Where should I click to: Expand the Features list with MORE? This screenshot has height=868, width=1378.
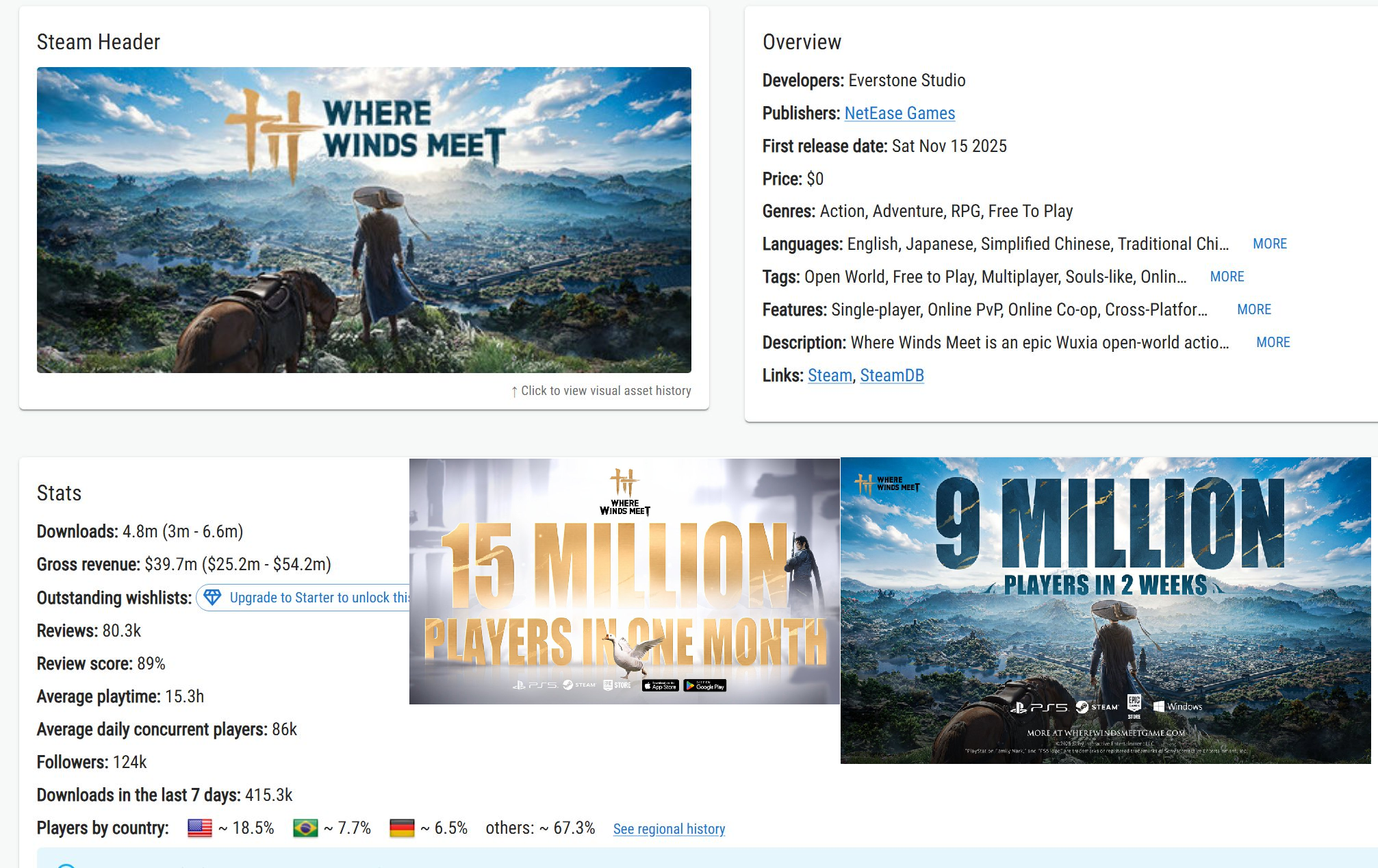click(x=1253, y=309)
